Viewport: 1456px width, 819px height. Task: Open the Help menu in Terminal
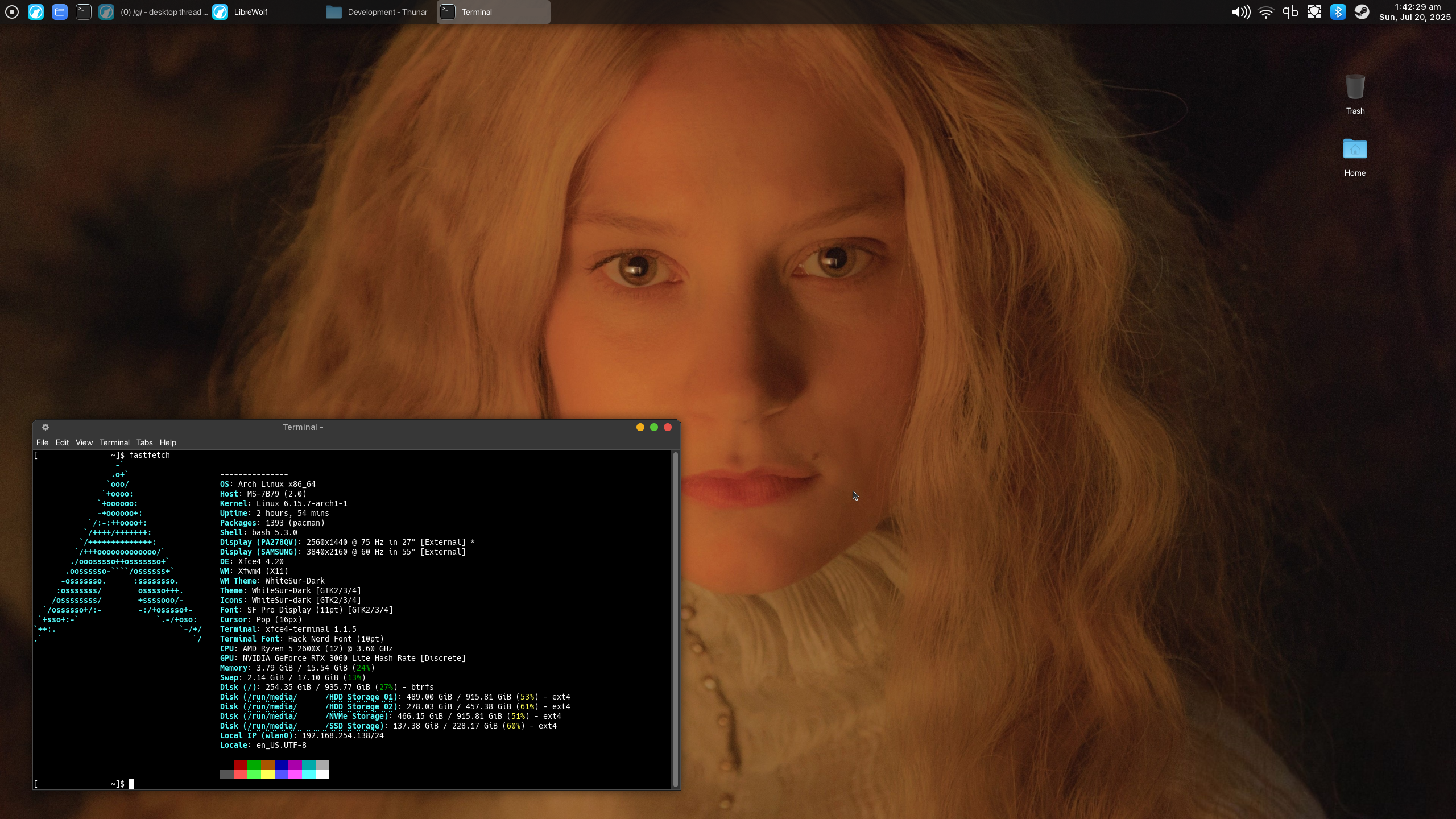click(x=168, y=442)
